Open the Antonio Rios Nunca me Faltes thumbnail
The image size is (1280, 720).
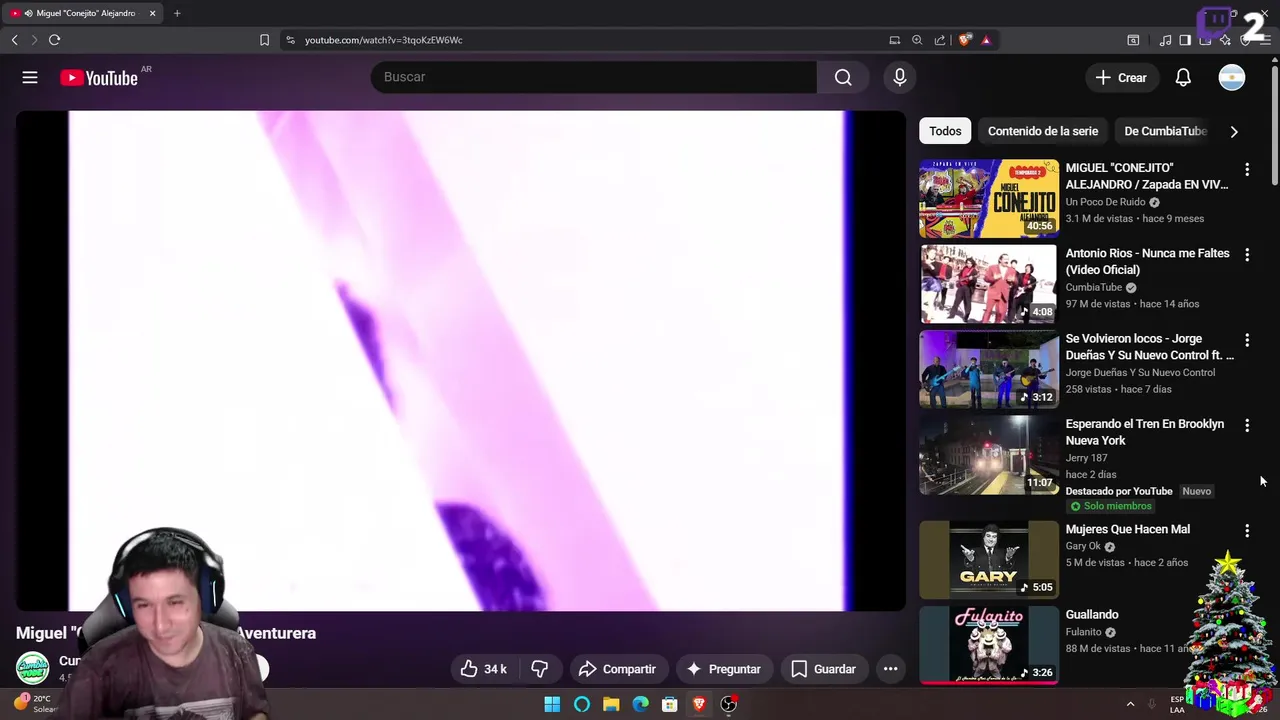tap(989, 284)
